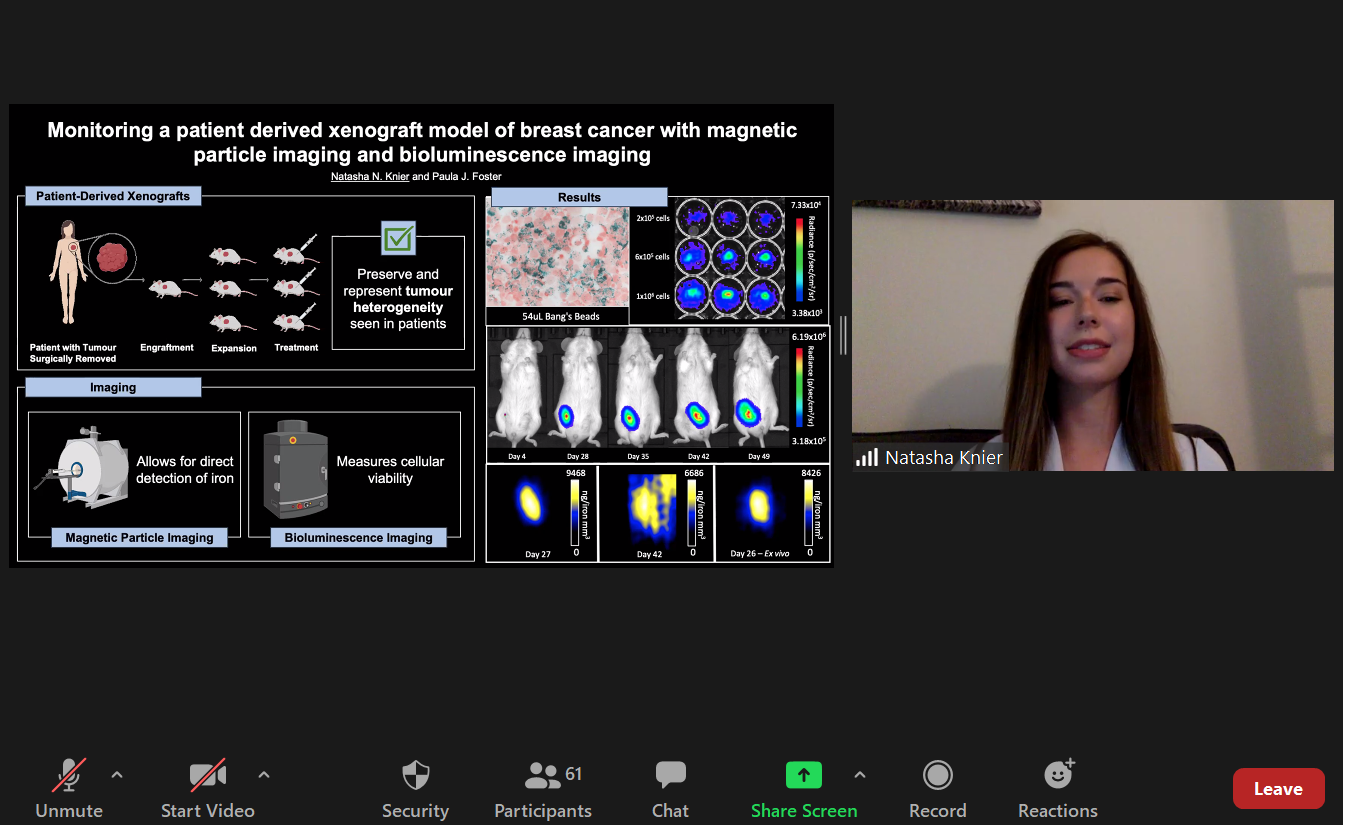Expand audio options chevron beside Unmute

pyautogui.click(x=117, y=775)
